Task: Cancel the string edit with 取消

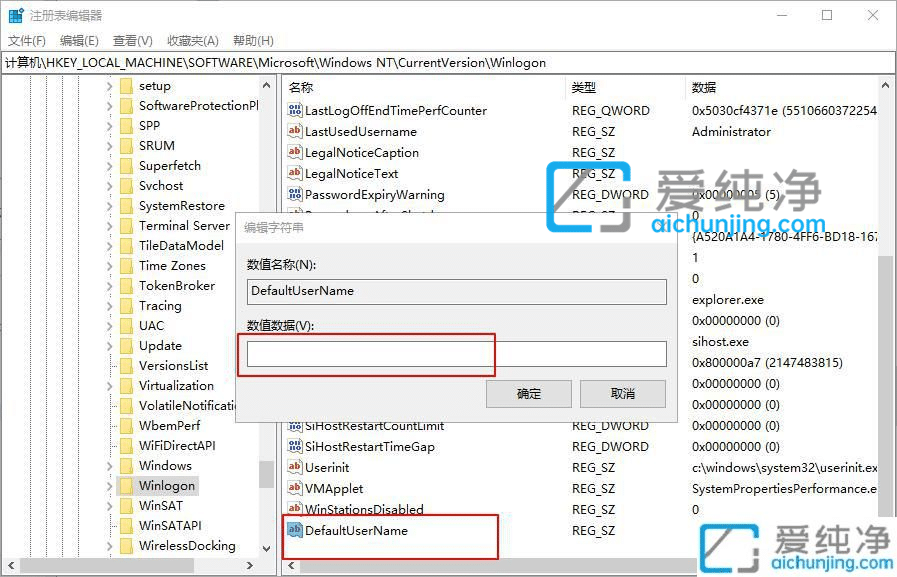Action: [623, 393]
